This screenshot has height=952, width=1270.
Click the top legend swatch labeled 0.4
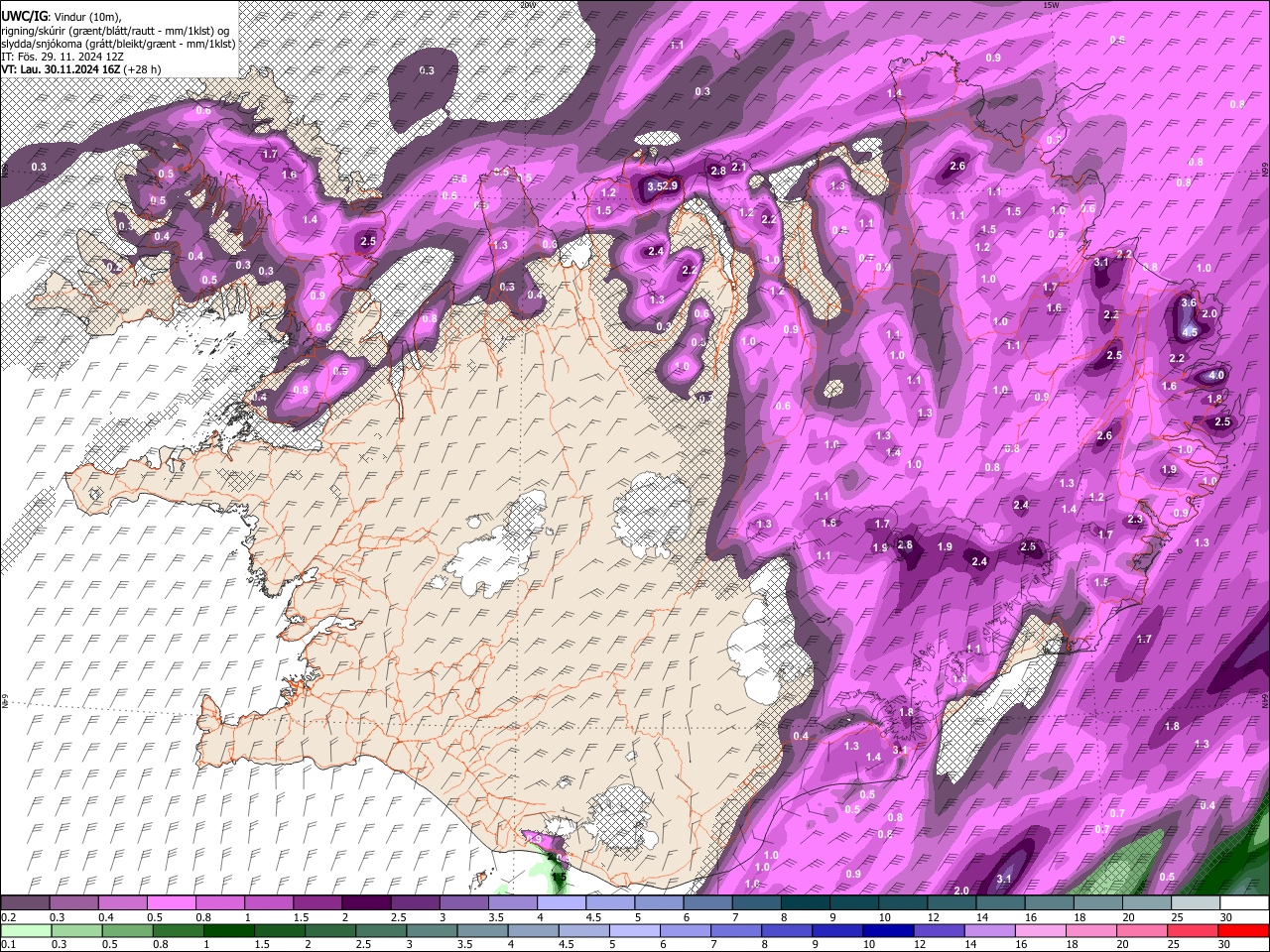122,902
